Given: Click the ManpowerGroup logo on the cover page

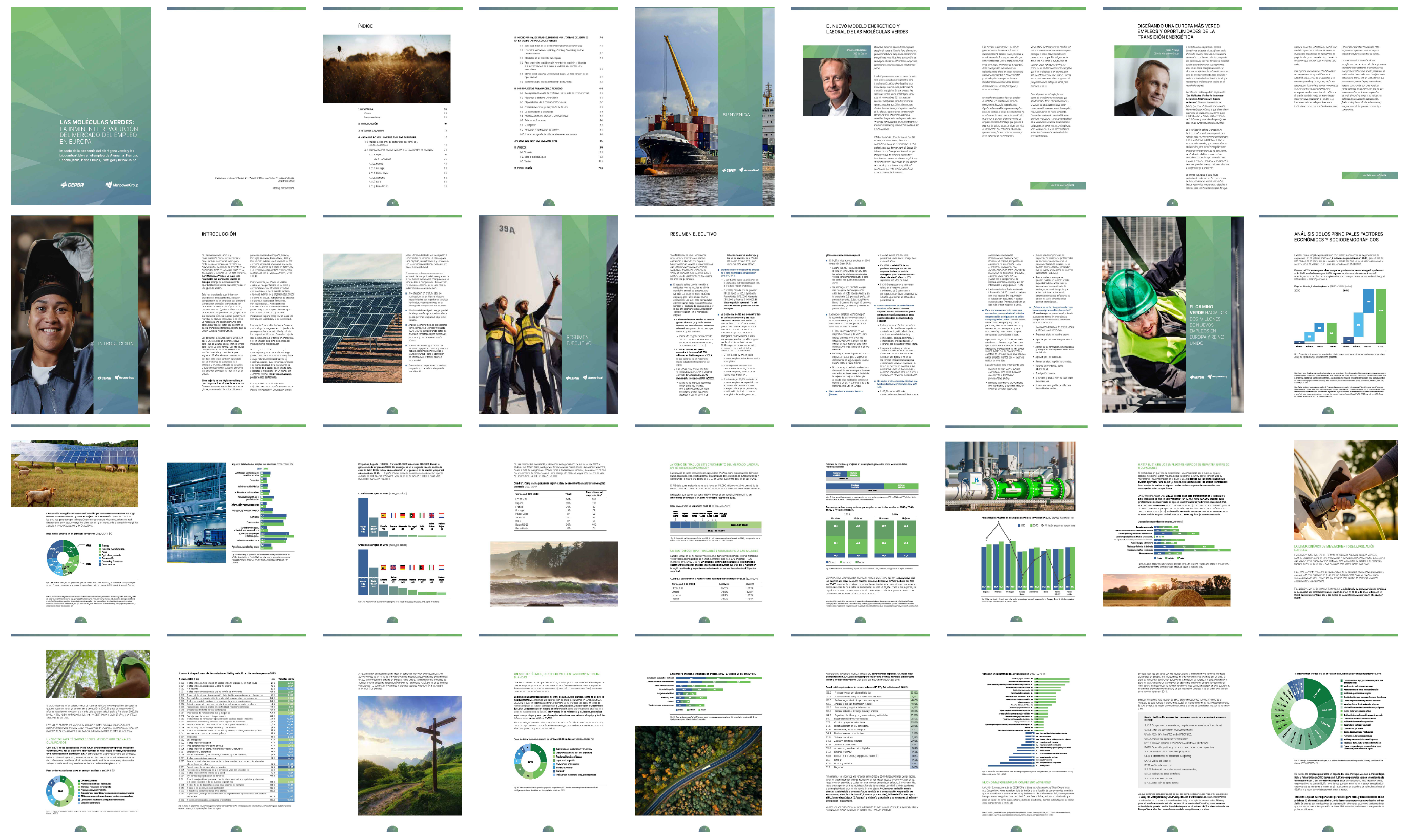Looking at the screenshot, I should 122,185.
